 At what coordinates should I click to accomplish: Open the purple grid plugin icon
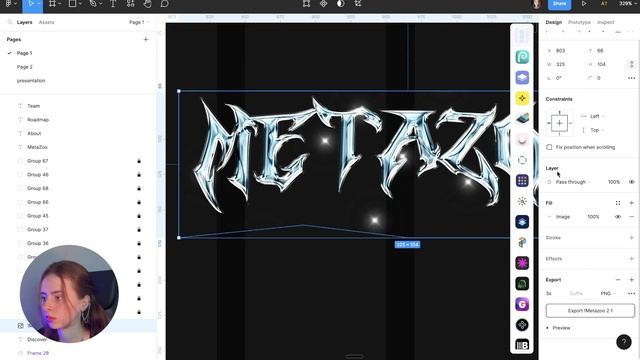click(522, 180)
